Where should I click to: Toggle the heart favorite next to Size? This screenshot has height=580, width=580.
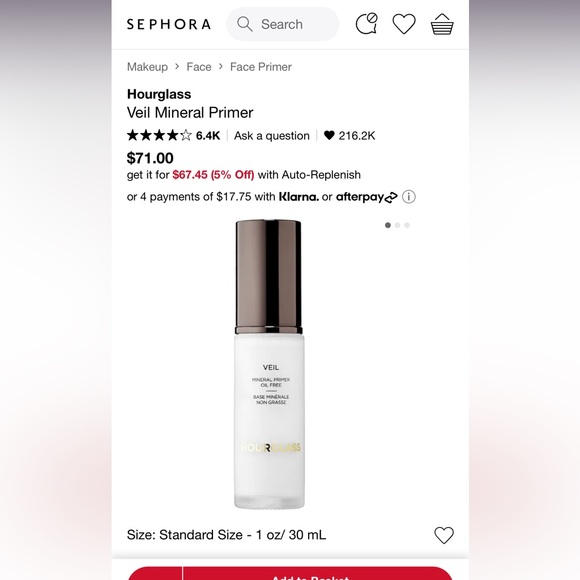pyautogui.click(x=444, y=535)
